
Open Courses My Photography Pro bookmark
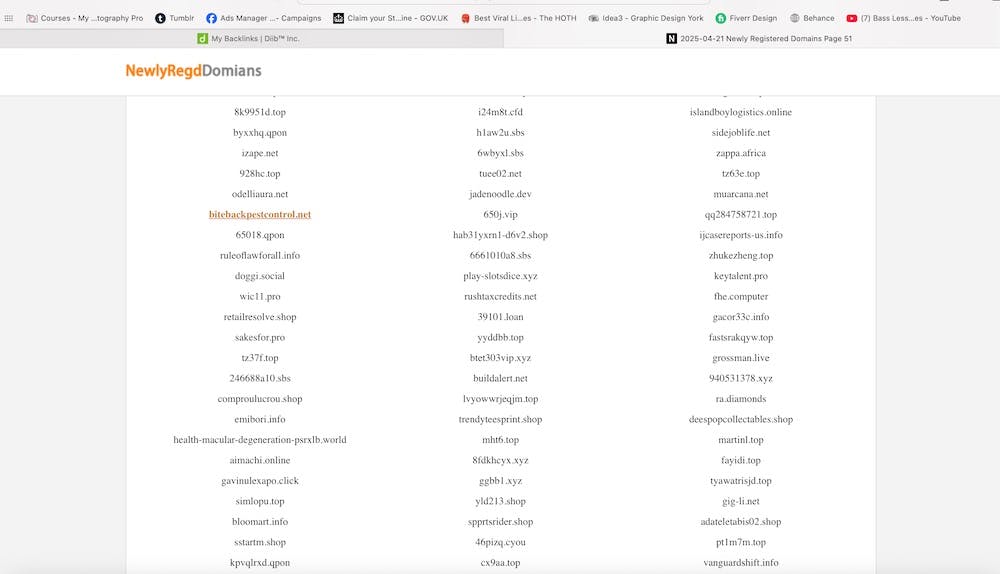coord(84,18)
